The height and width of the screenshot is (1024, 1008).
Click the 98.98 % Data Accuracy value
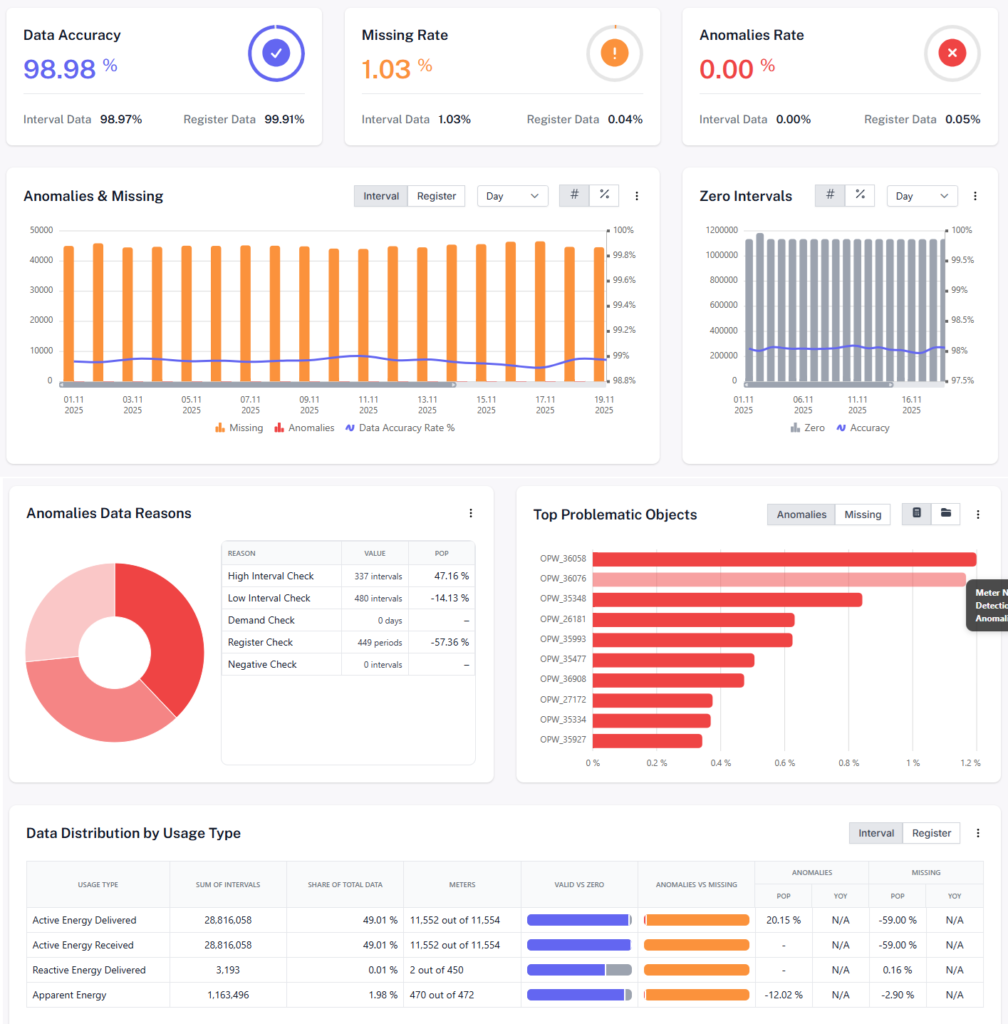(x=70, y=69)
